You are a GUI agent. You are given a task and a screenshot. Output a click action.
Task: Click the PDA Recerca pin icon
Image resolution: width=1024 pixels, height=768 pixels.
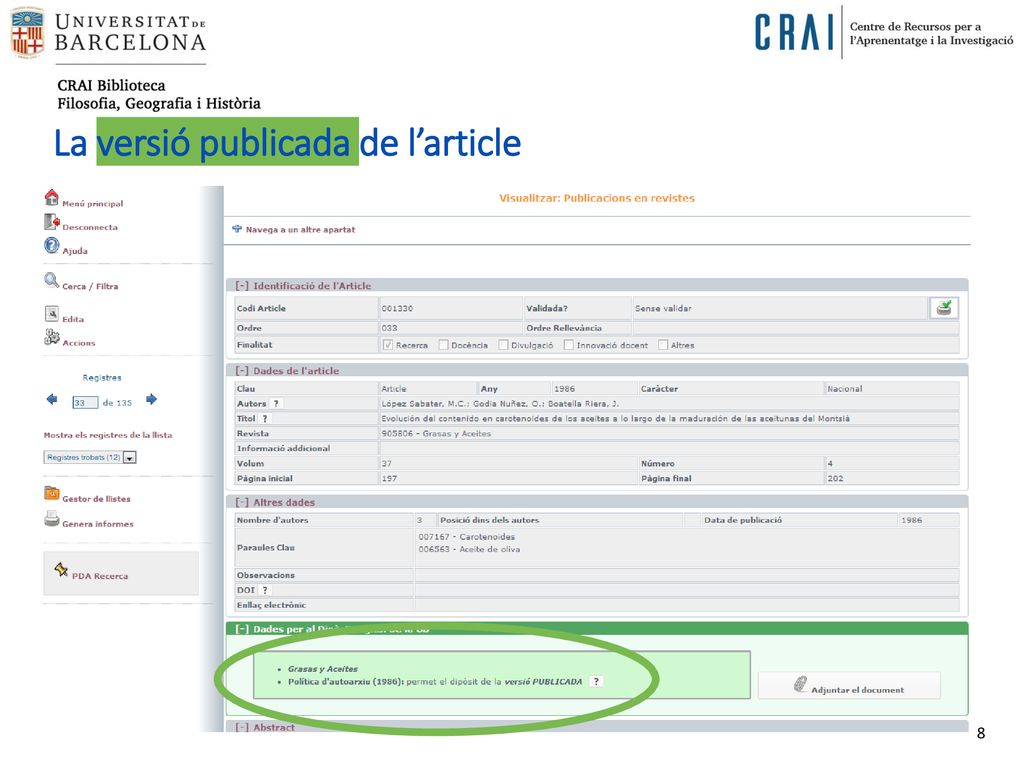tap(61, 569)
